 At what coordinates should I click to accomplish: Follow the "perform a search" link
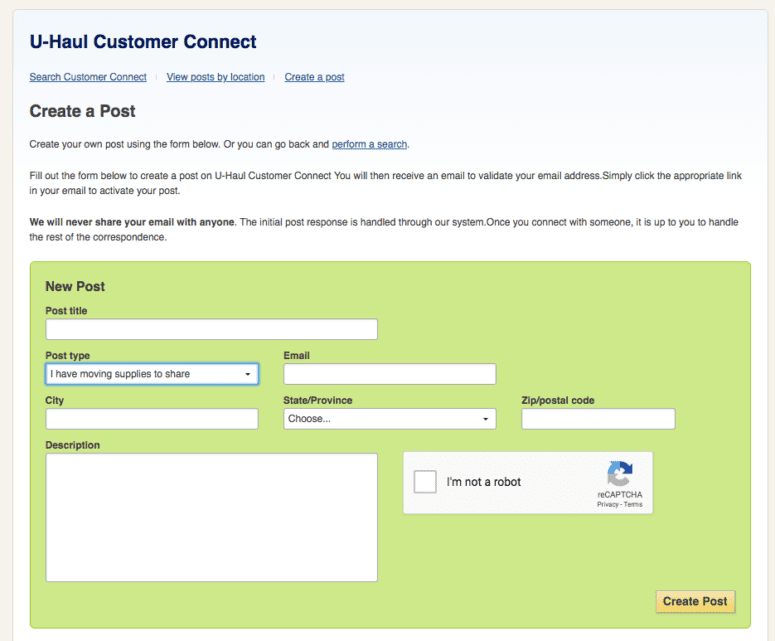(x=369, y=144)
